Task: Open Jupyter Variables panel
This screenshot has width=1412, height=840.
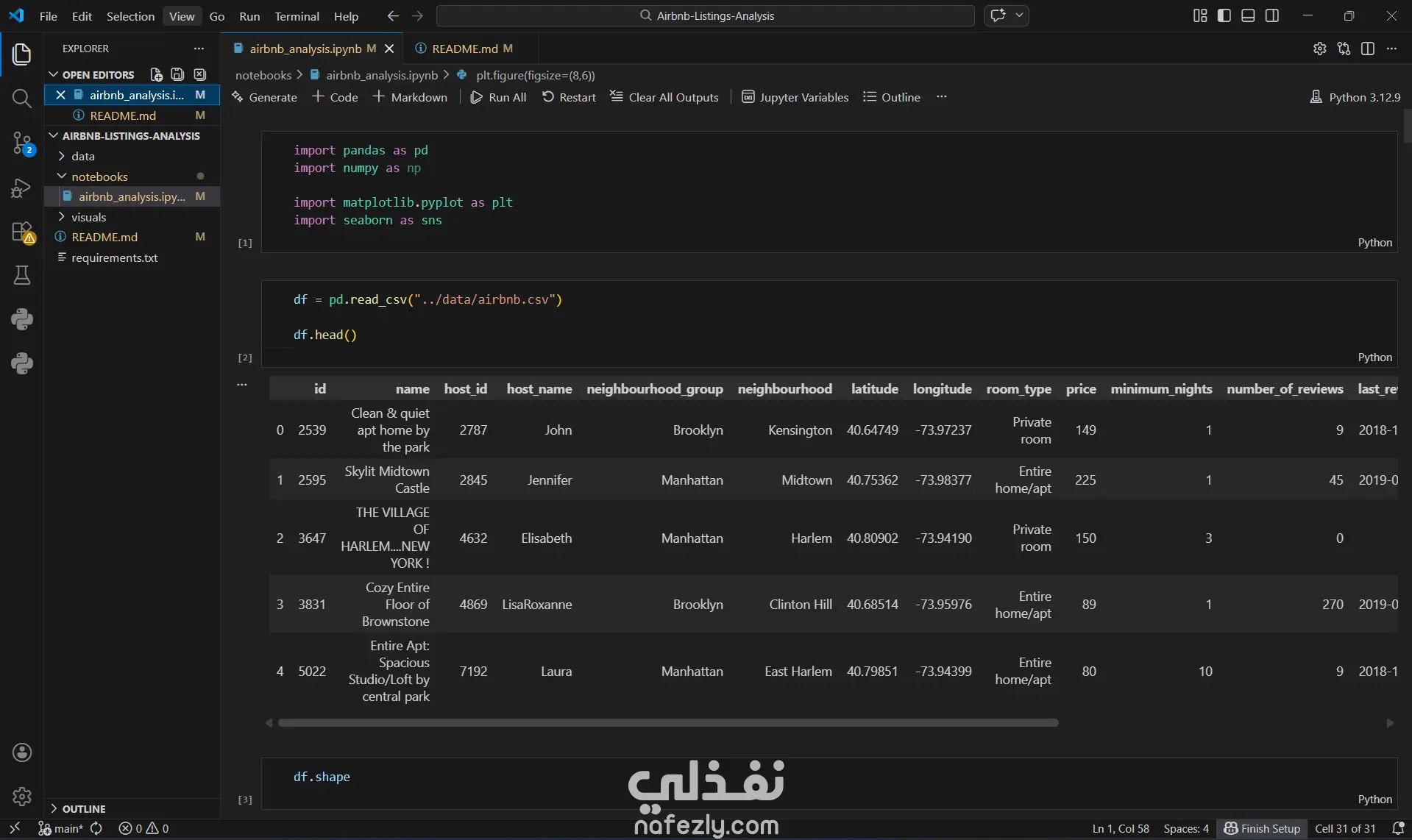Action: pyautogui.click(x=795, y=97)
